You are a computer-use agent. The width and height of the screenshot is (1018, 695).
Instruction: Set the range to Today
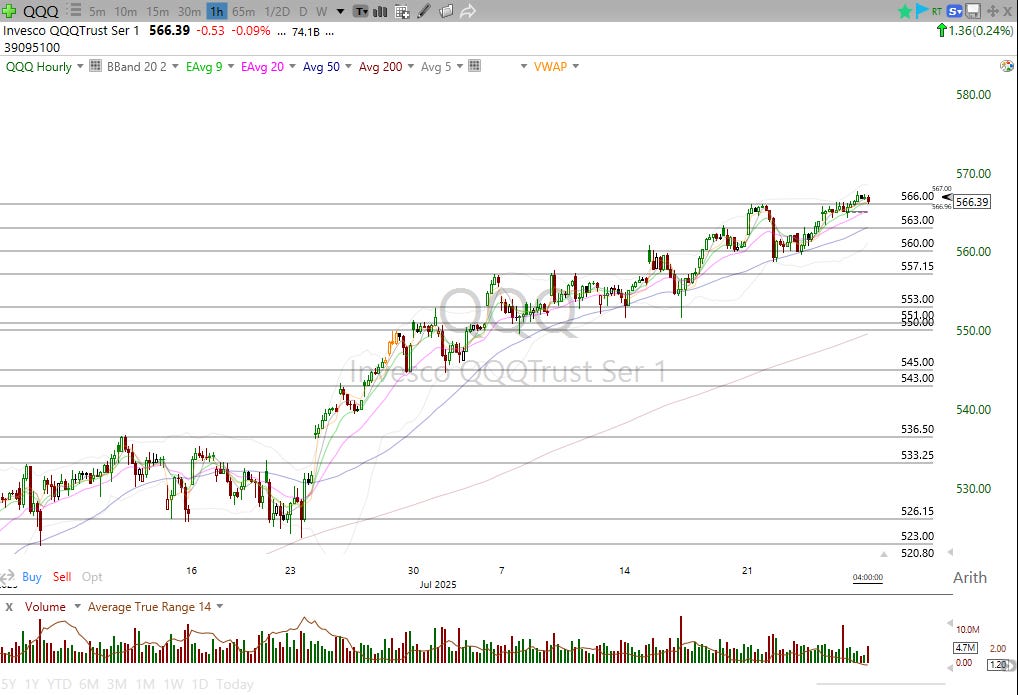pos(234,684)
